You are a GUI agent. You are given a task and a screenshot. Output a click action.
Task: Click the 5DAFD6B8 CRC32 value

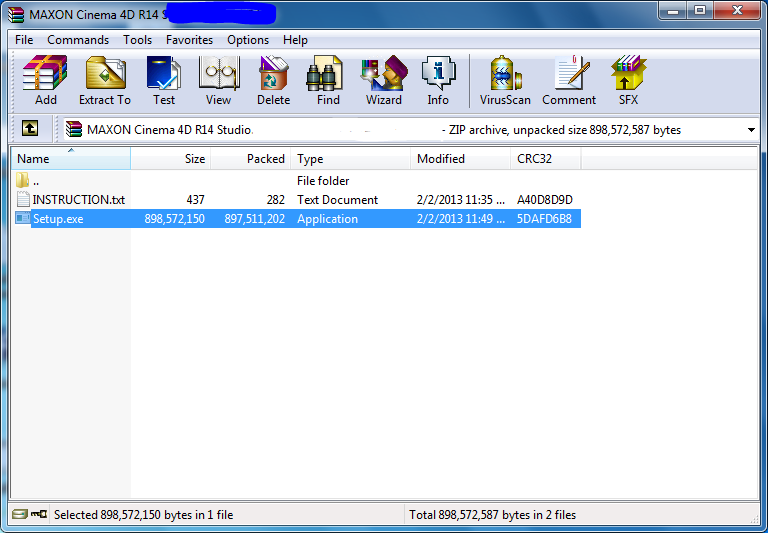pyautogui.click(x=544, y=219)
